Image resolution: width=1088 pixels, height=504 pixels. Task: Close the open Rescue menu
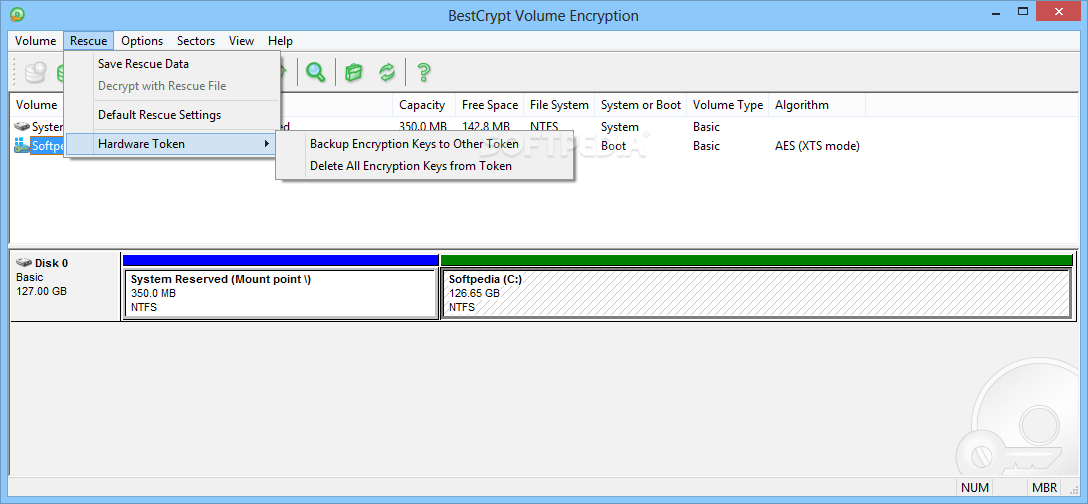pyautogui.click(x=88, y=41)
